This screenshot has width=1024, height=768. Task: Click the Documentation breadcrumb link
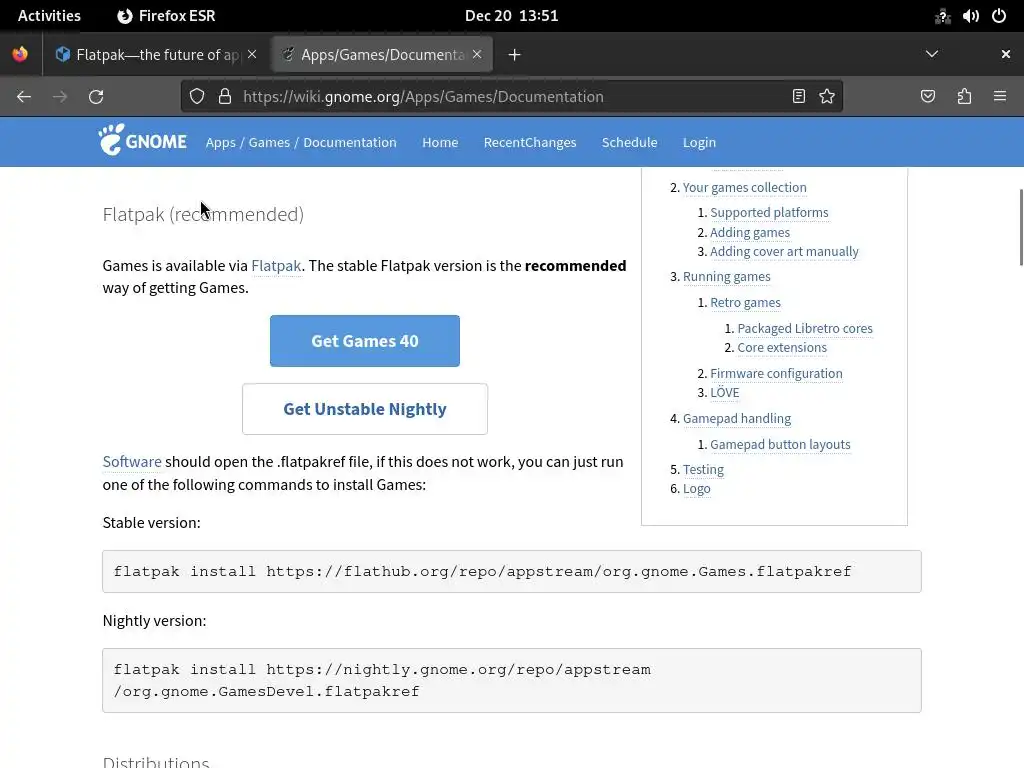(x=349, y=142)
